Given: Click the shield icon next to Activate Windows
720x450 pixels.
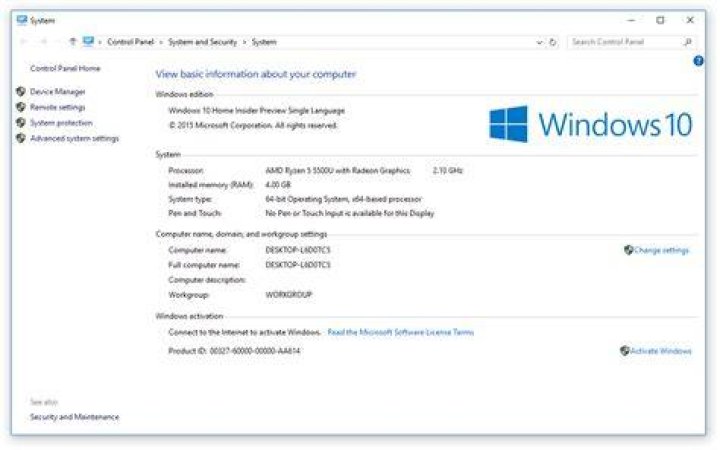Looking at the screenshot, I should (x=624, y=351).
